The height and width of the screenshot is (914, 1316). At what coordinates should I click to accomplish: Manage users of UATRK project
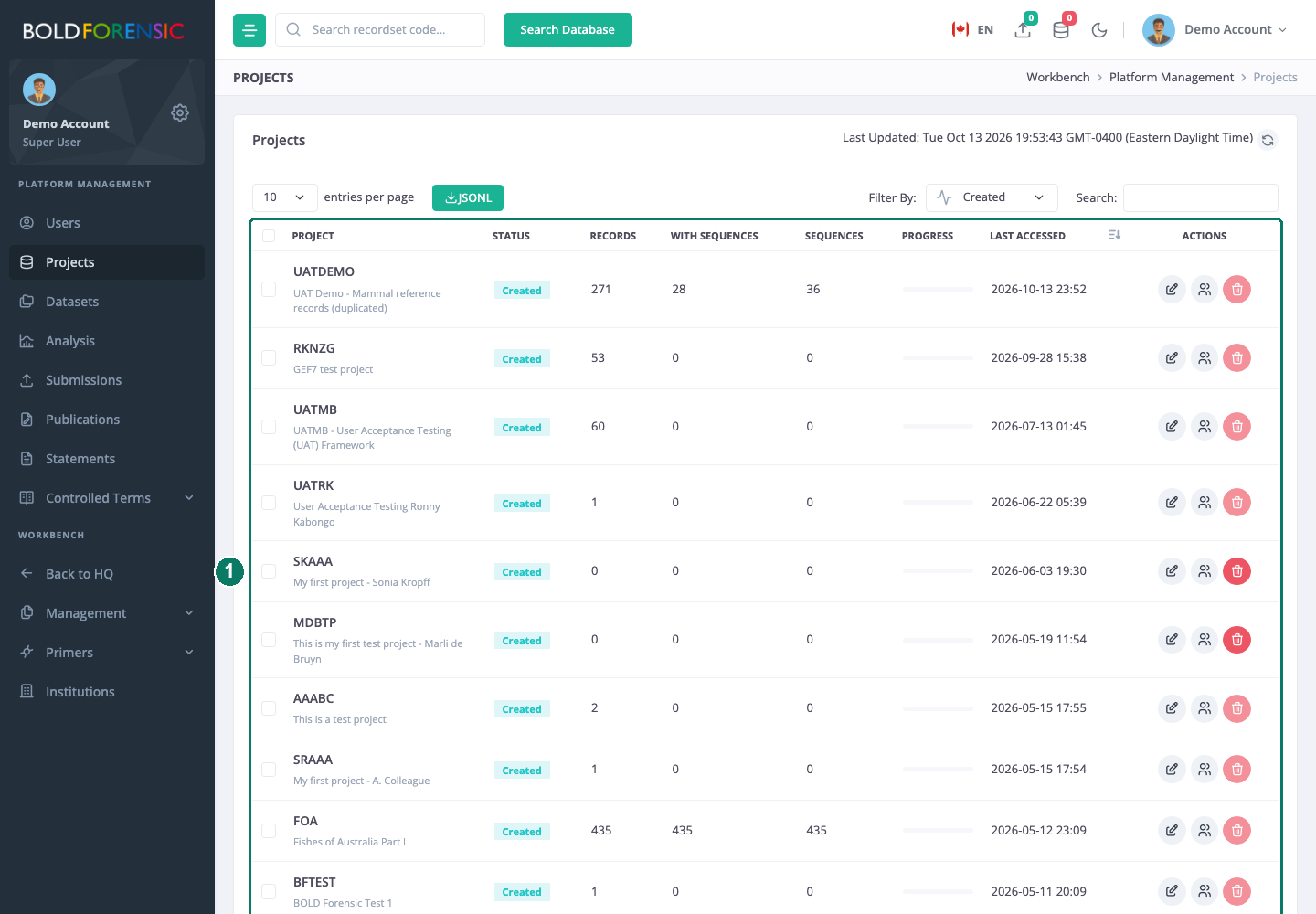pos(1205,503)
